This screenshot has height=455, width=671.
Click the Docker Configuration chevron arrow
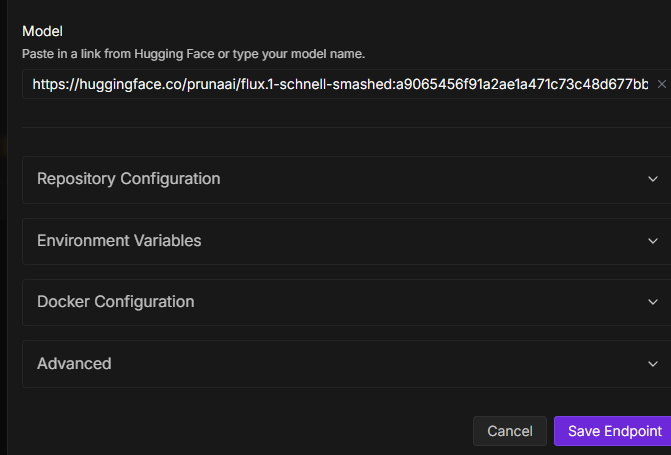pos(652,302)
